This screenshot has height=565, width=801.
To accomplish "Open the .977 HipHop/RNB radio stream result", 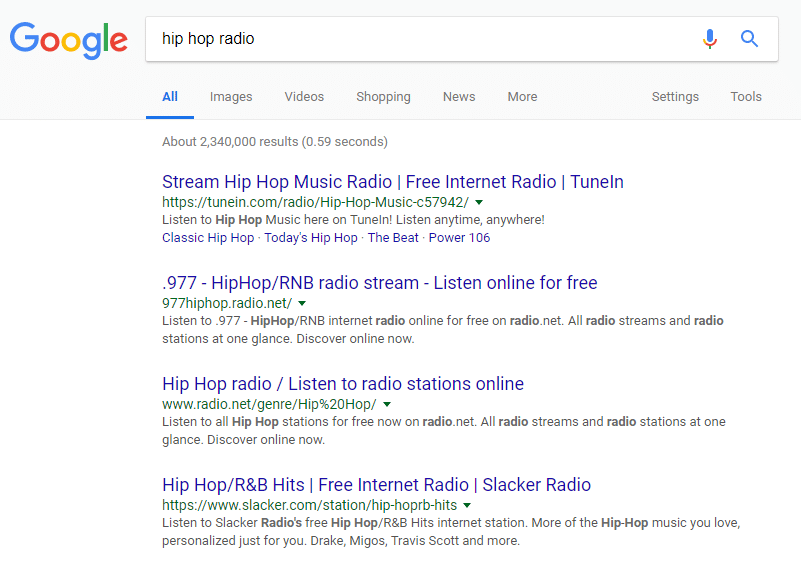I will [x=380, y=282].
